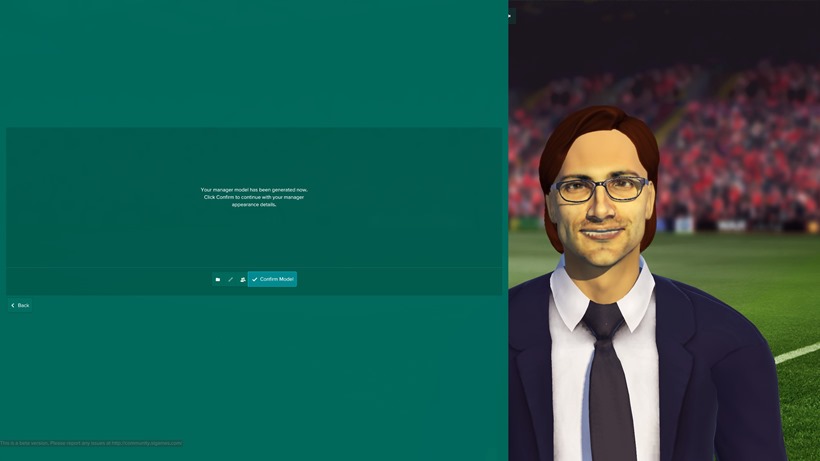Click the white shirt collar on manager
The height and width of the screenshot is (461, 820).
601,293
